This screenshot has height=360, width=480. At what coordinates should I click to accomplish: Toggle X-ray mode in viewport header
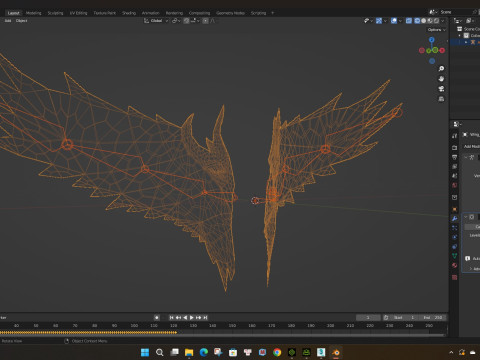(409, 21)
